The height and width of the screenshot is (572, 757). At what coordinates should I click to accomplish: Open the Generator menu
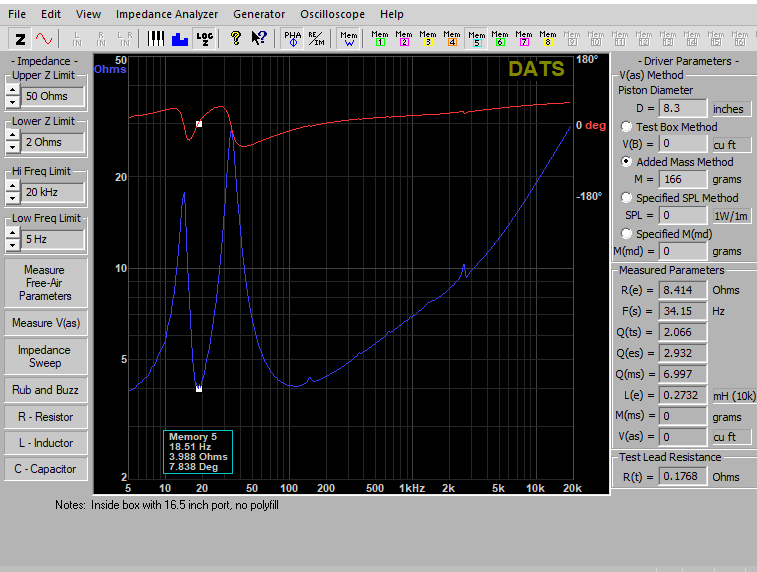coord(259,14)
